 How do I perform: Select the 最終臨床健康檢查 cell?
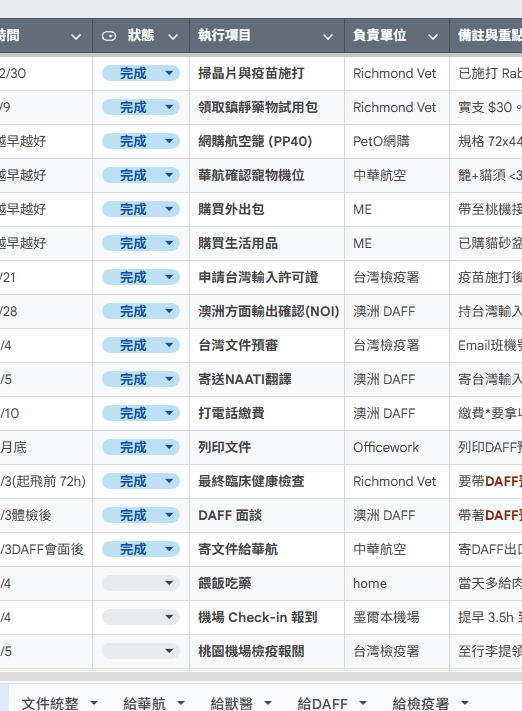267,482
